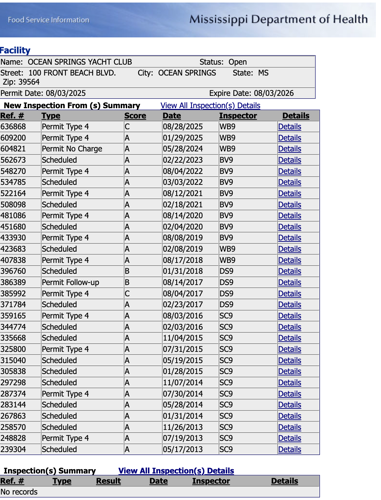
Task: Open Details link for inspection 562673
Action: 289,160
